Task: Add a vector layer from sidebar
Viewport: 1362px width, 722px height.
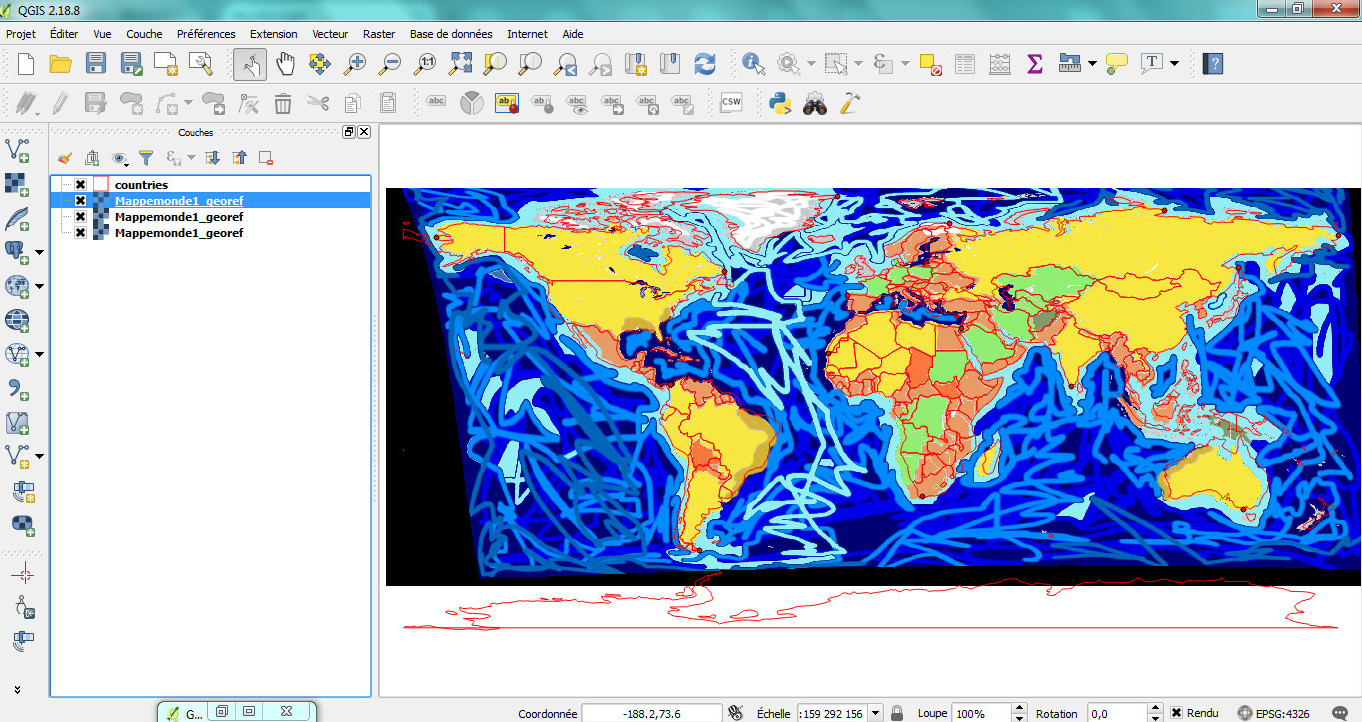Action: point(17,150)
